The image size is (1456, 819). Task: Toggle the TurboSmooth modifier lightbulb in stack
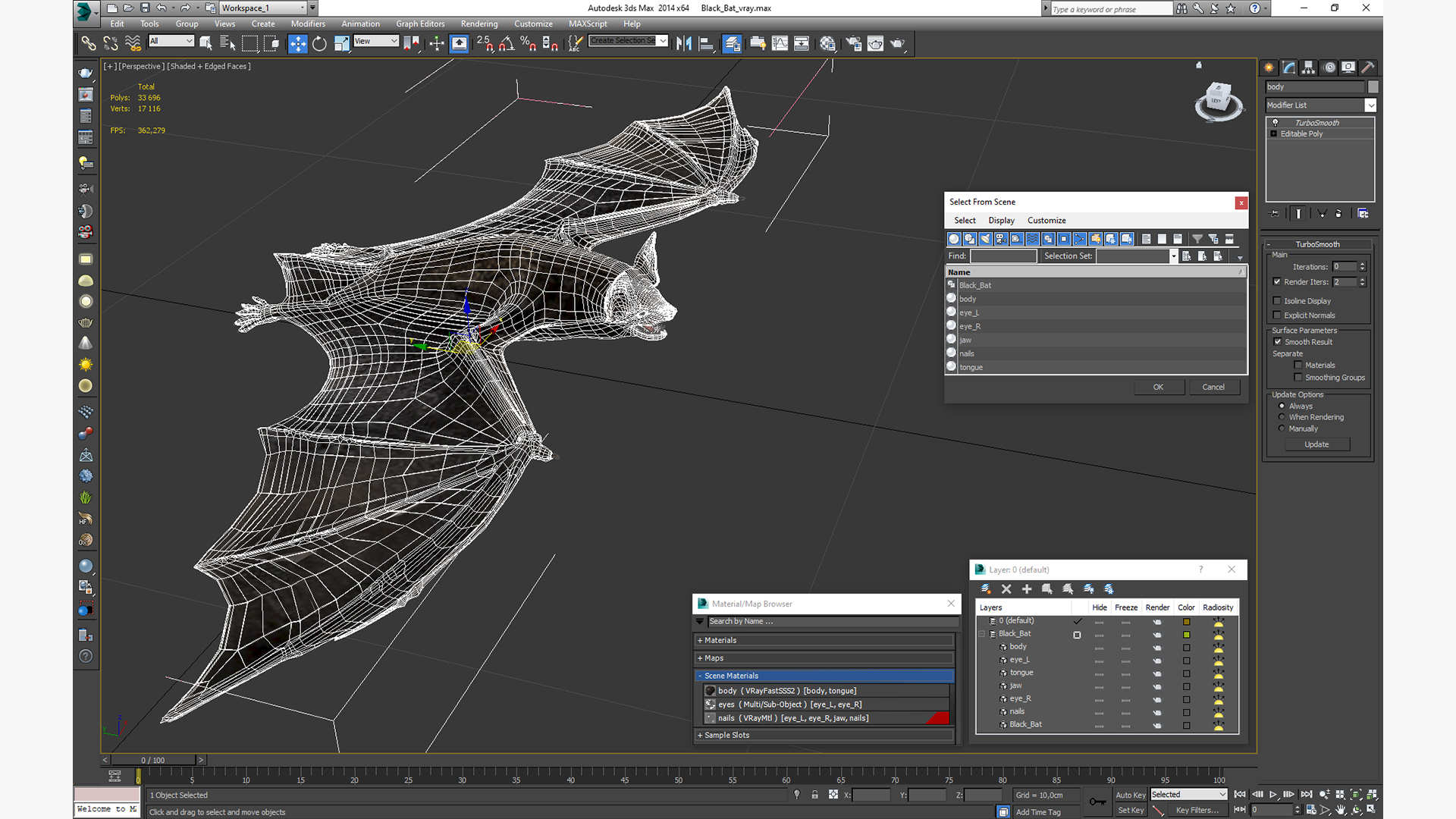pos(1275,123)
